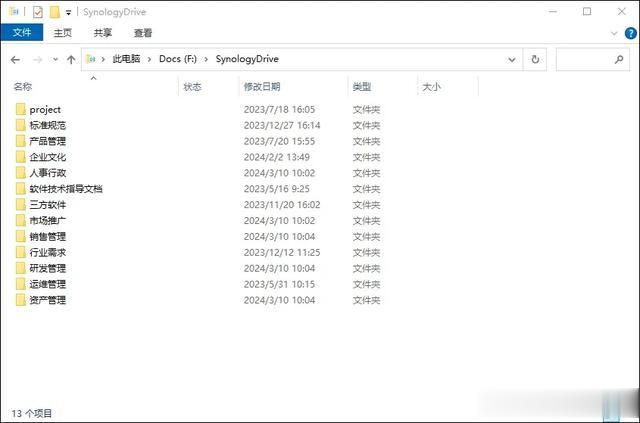Click the date 2023/12/27 16:14
Image resolution: width=640 pixels, height=423 pixels.
pyautogui.click(x=282, y=125)
